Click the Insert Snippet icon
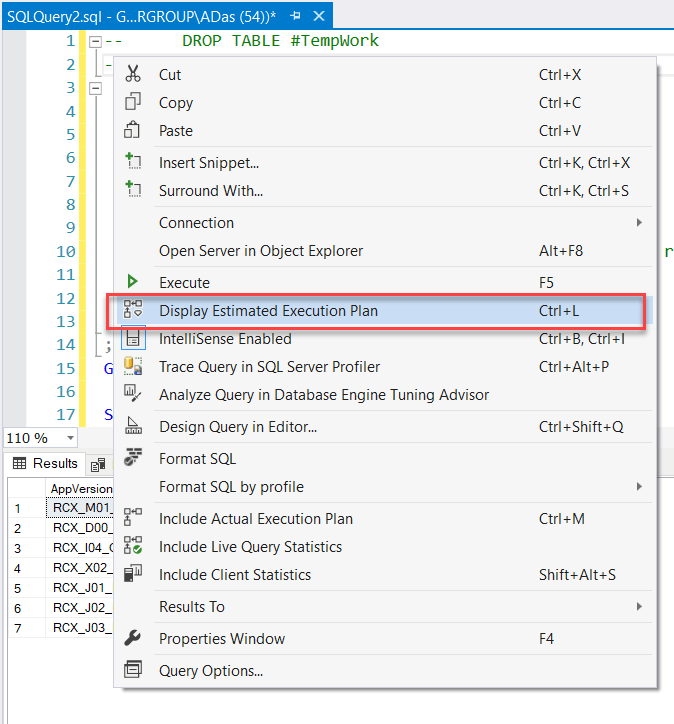This screenshot has width=674, height=724. [x=133, y=161]
